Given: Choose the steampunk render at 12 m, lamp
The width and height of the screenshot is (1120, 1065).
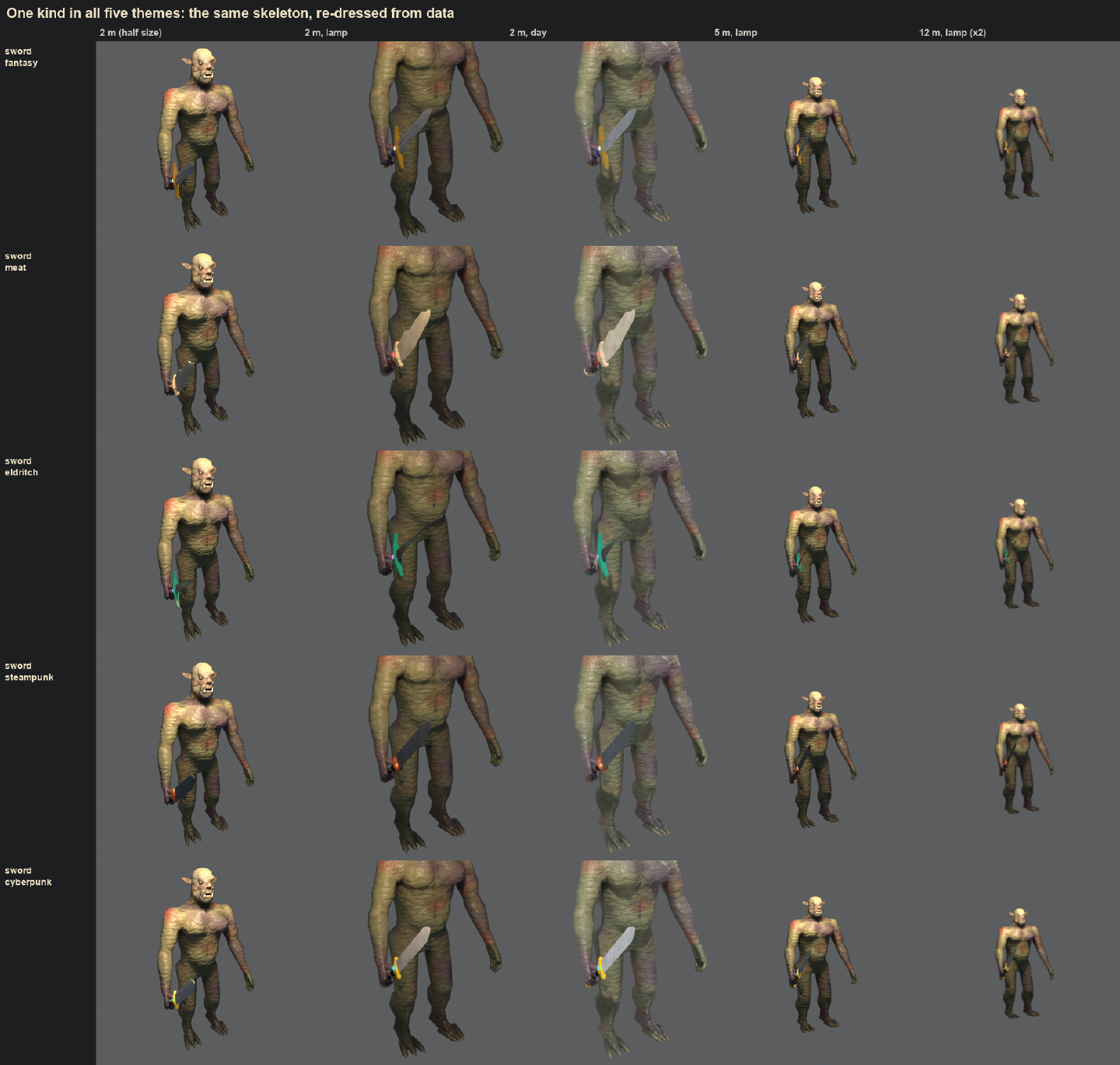Looking at the screenshot, I should [1018, 758].
